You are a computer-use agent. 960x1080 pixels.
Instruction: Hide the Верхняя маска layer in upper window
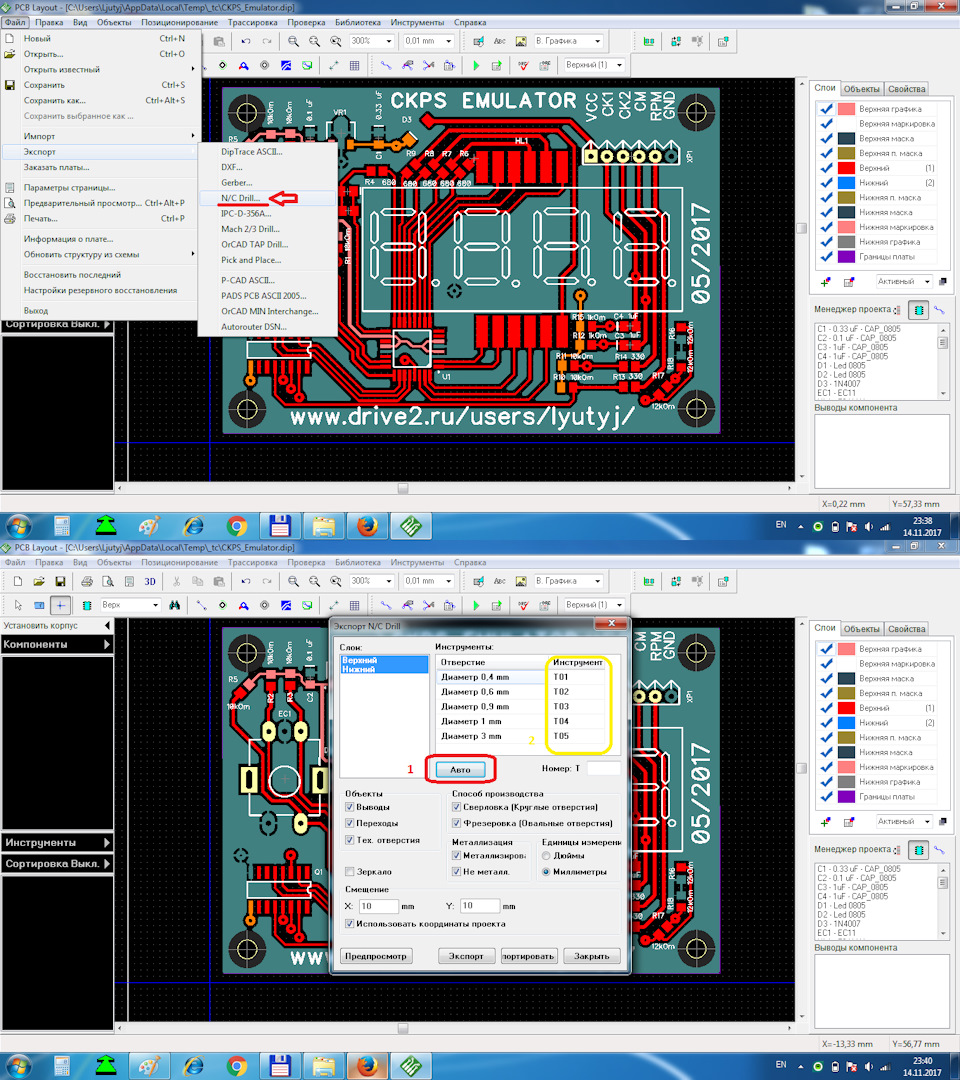(826, 138)
